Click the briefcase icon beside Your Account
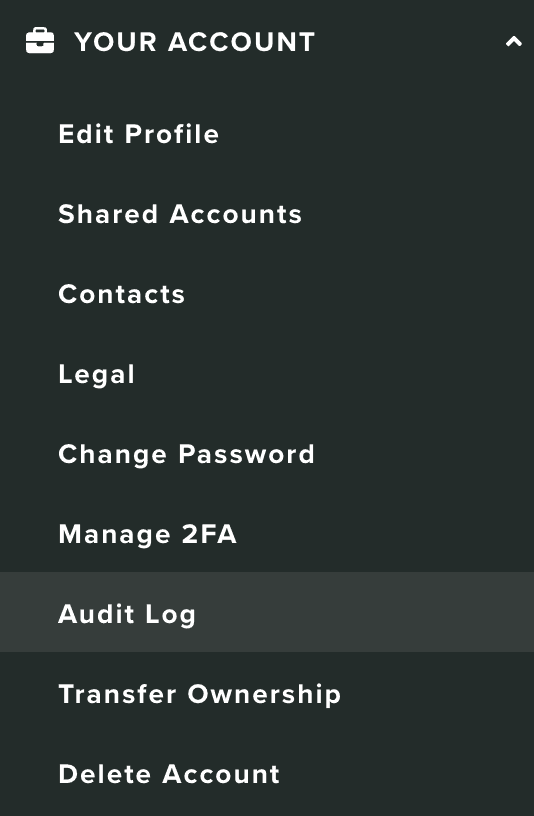Image resolution: width=534 pixels, height=816 pixels. click(40, 41)
